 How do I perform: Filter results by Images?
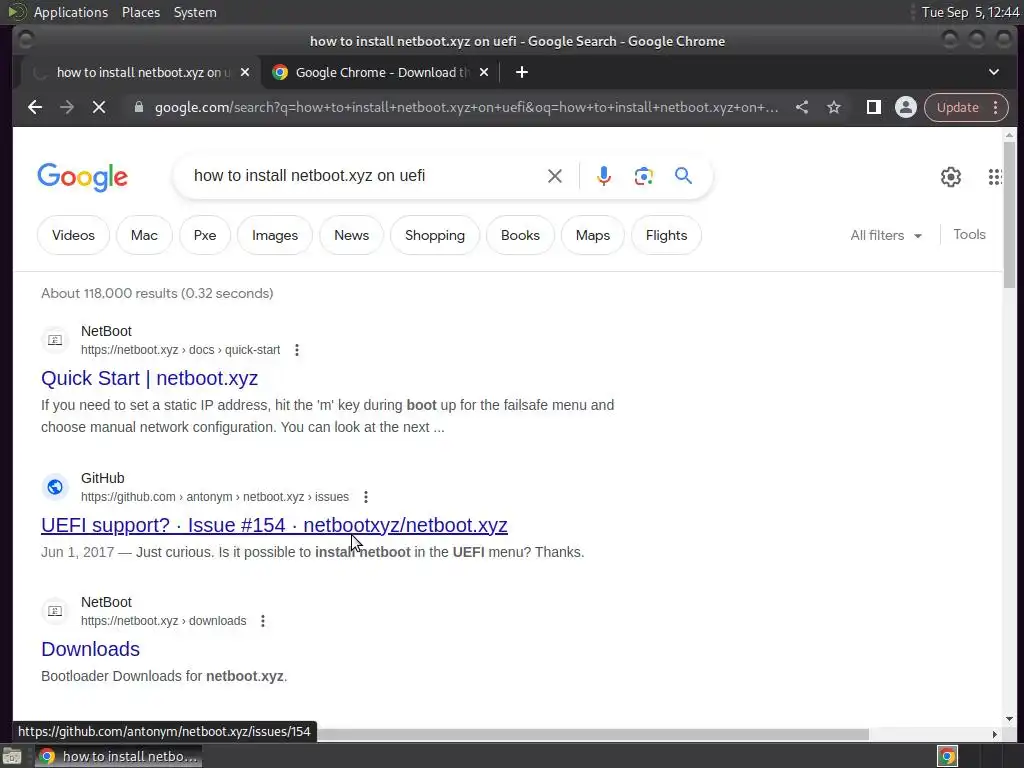pos(275,235)
